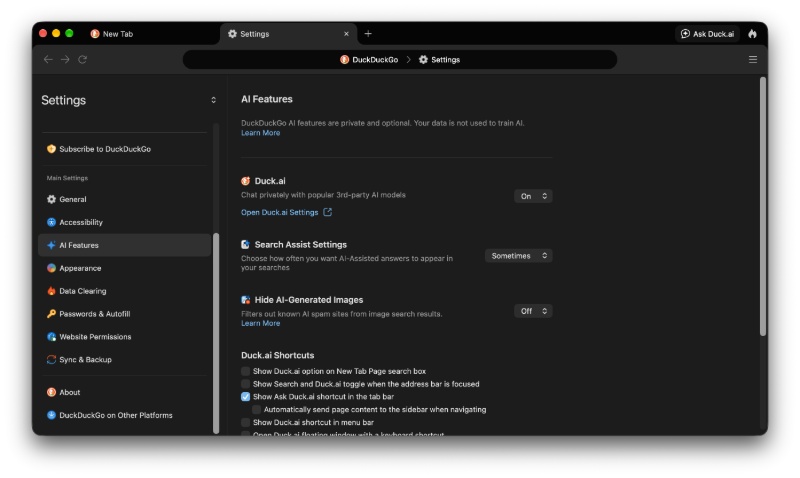Open DuckDuckGo on Other Platforms
800x478 pixels.
pyautogui.click(x=124, y=415)
